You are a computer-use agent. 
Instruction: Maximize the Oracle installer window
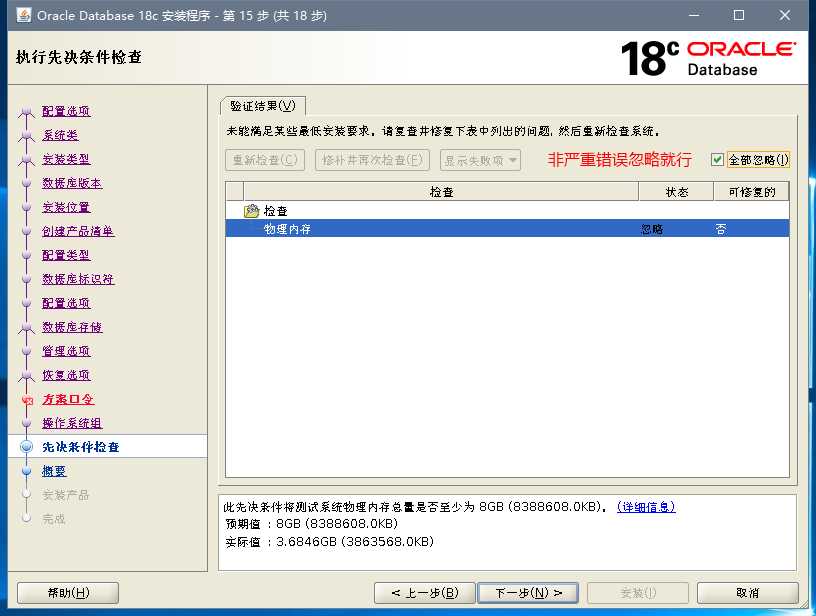738,15
